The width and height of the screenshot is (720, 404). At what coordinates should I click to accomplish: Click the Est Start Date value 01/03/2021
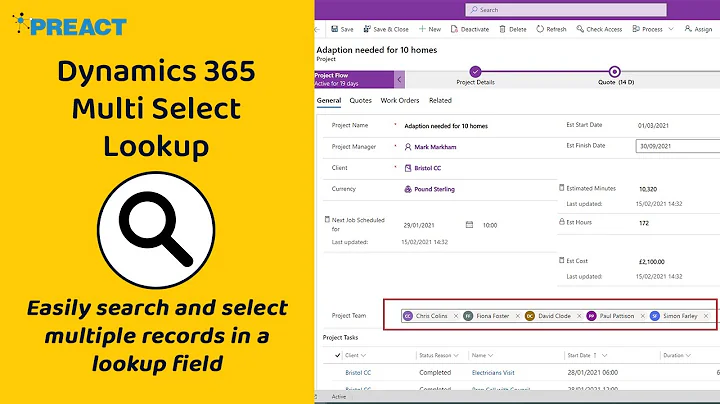[x=653, y=125]
